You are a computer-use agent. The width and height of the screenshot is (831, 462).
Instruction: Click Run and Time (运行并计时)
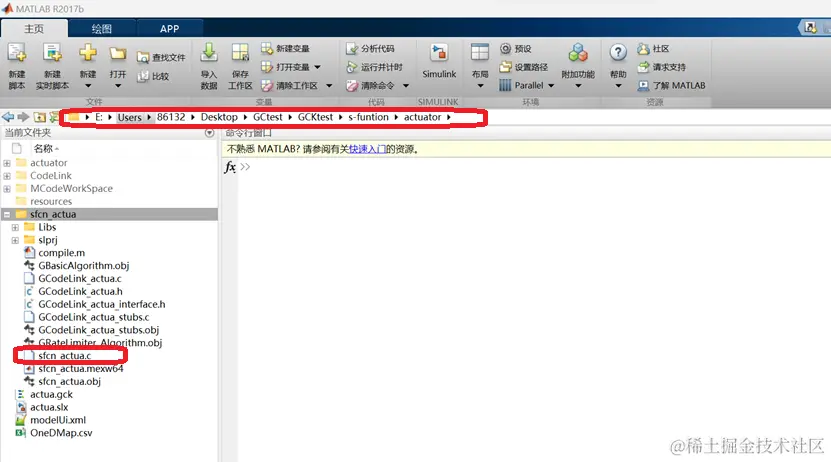point(374,67)
